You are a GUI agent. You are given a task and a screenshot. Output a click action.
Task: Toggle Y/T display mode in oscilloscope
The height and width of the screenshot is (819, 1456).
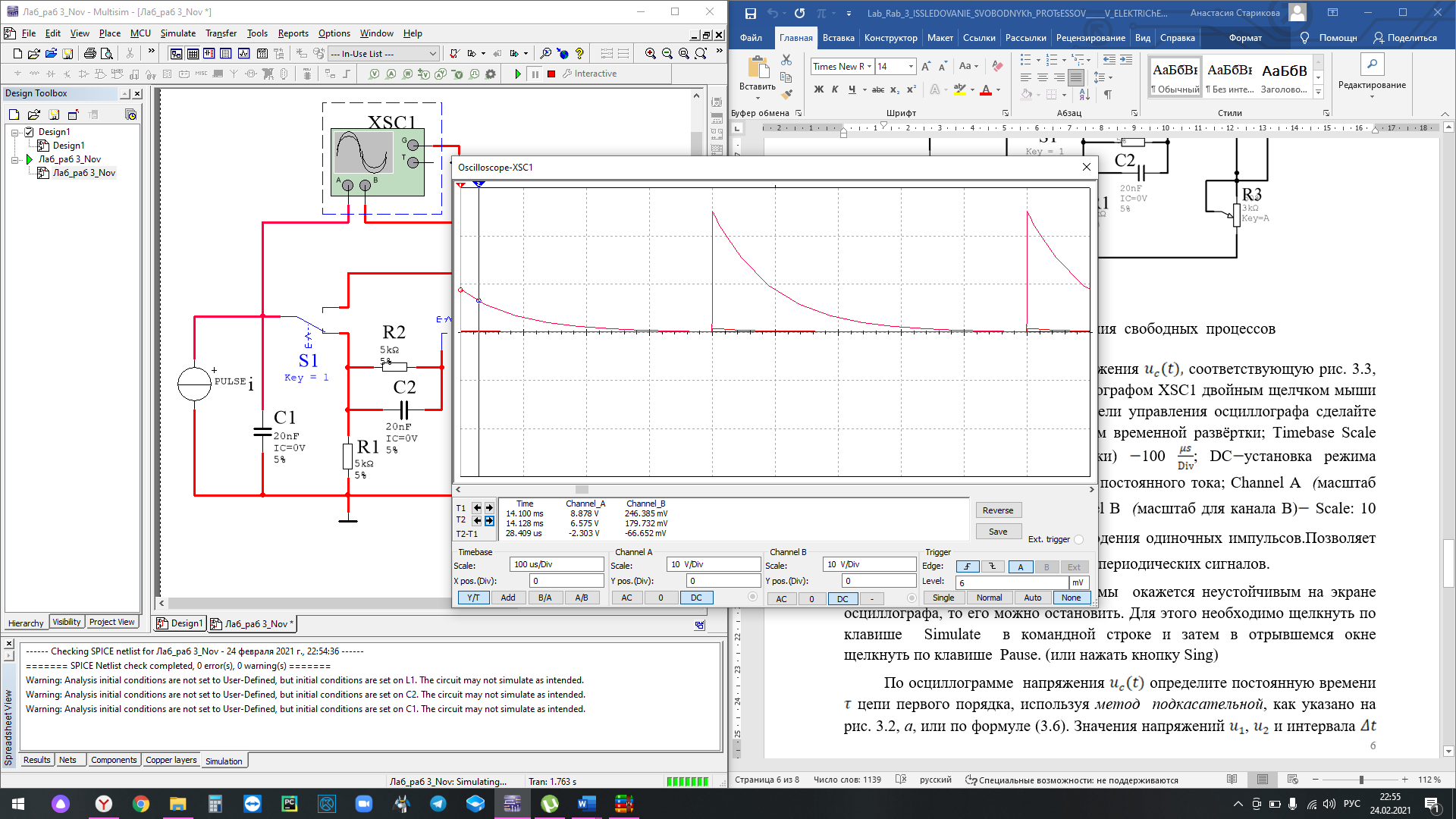tap(473, 598)
